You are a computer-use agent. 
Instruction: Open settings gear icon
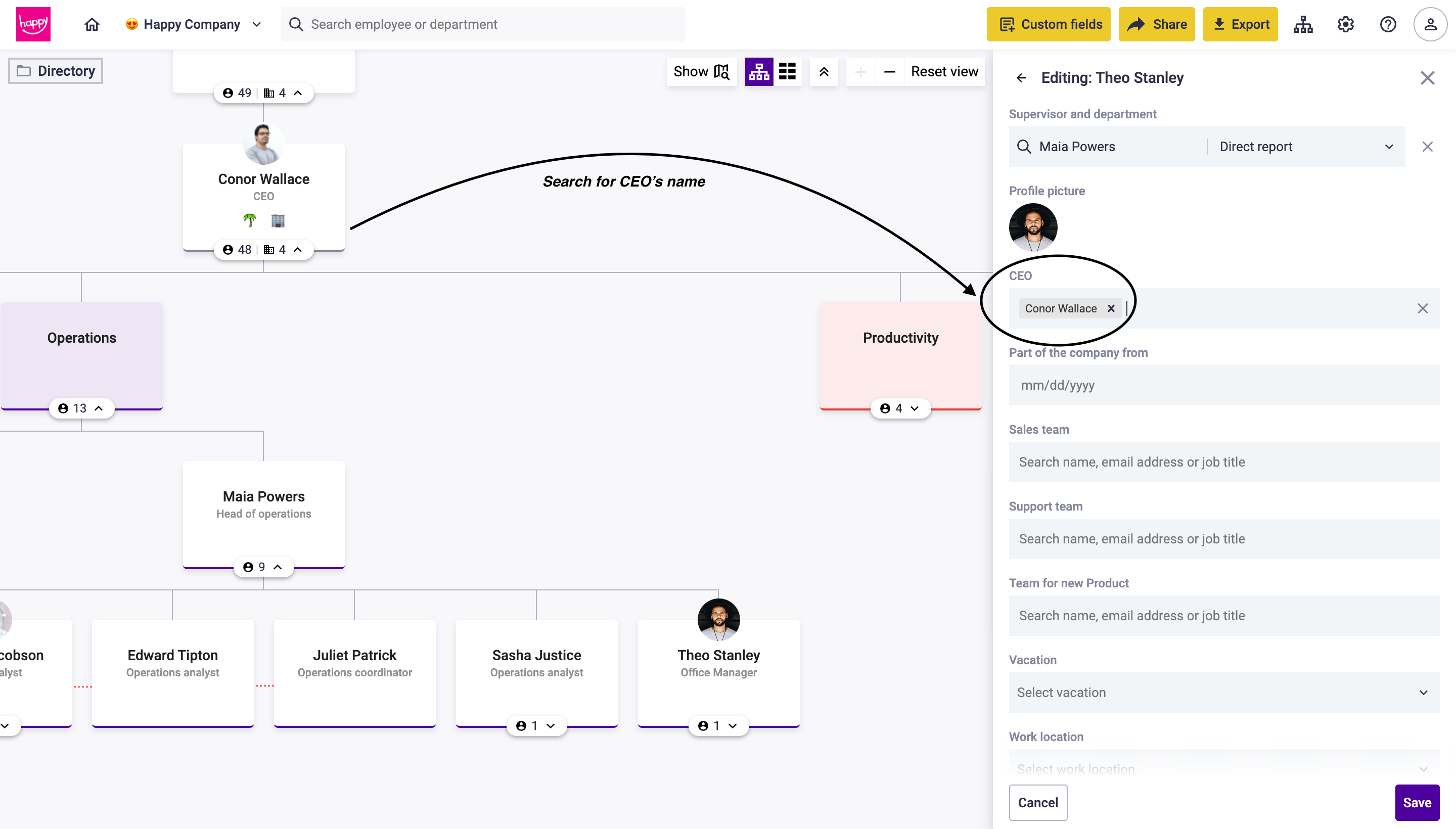click(x=1345, y=24)
